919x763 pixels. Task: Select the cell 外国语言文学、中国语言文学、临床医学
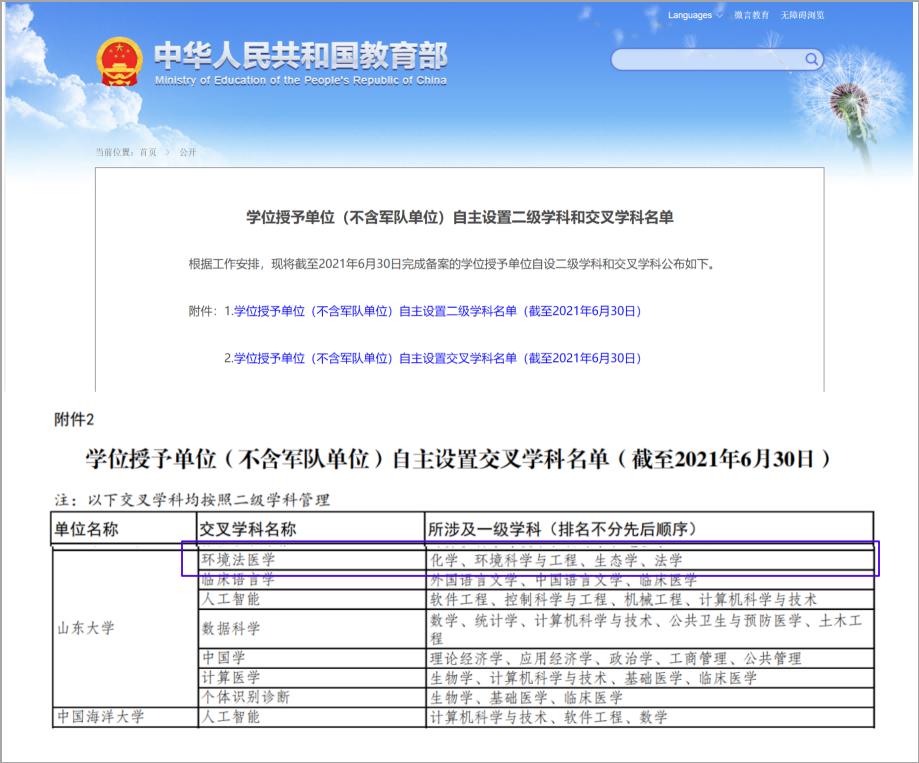tap(649, 580)
